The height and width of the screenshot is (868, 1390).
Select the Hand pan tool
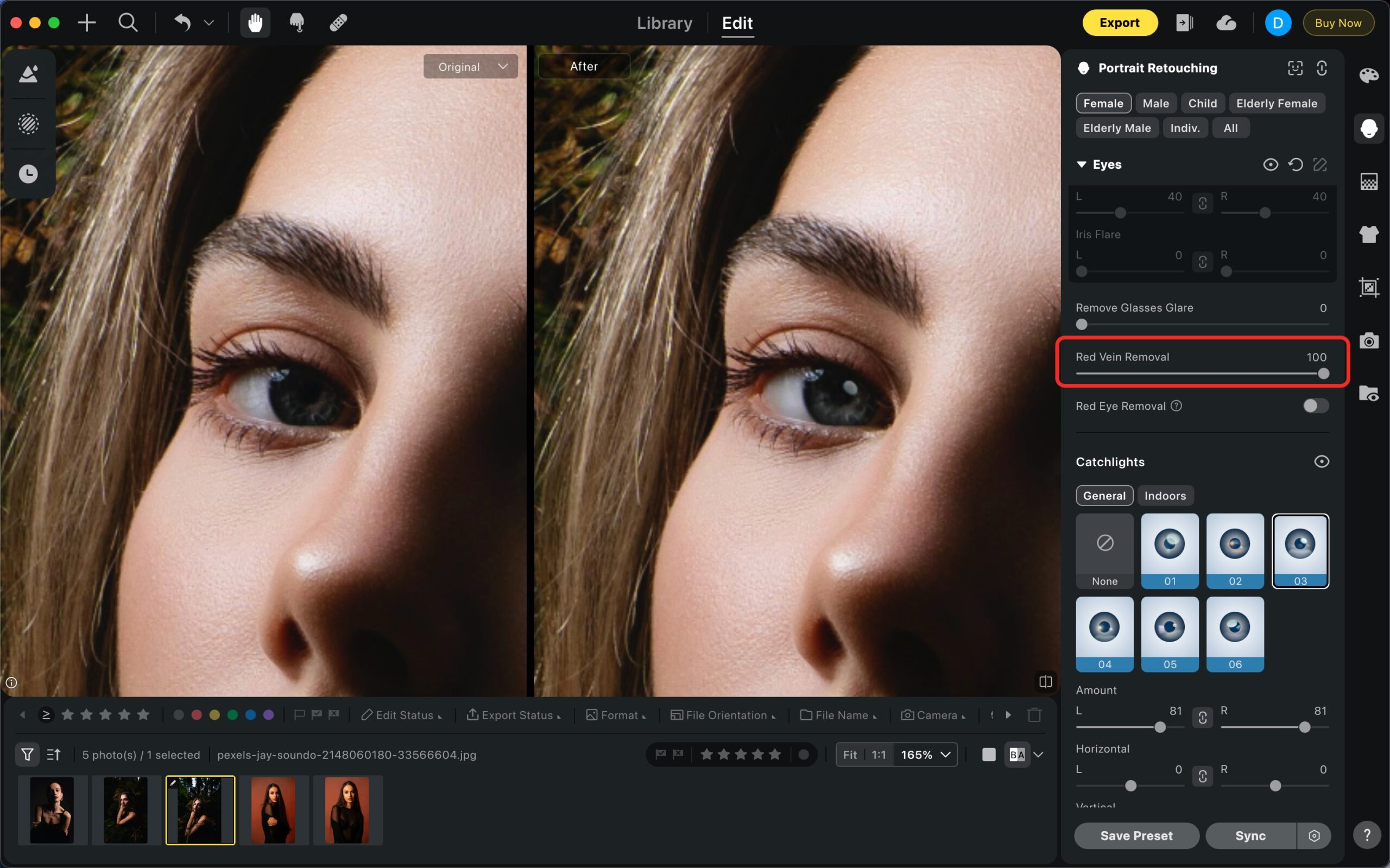click(255, 23)
